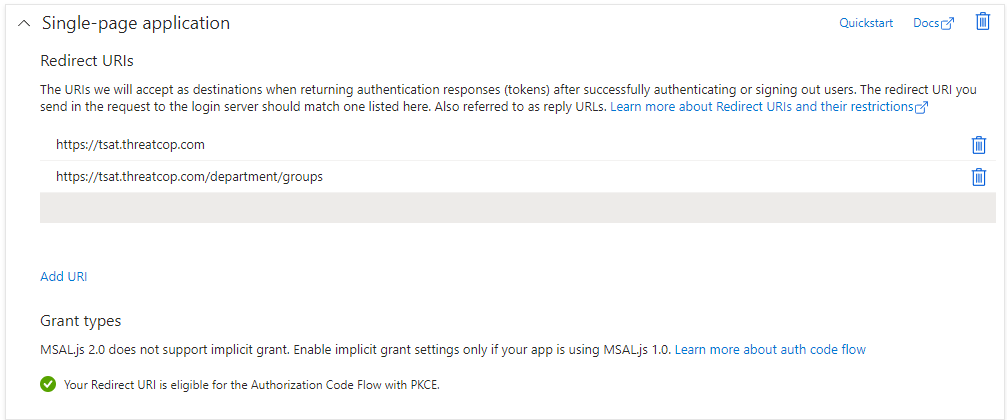Click the Grant types heading
Viewport: 1007px width, 420px height.
[x=80, y=321]
